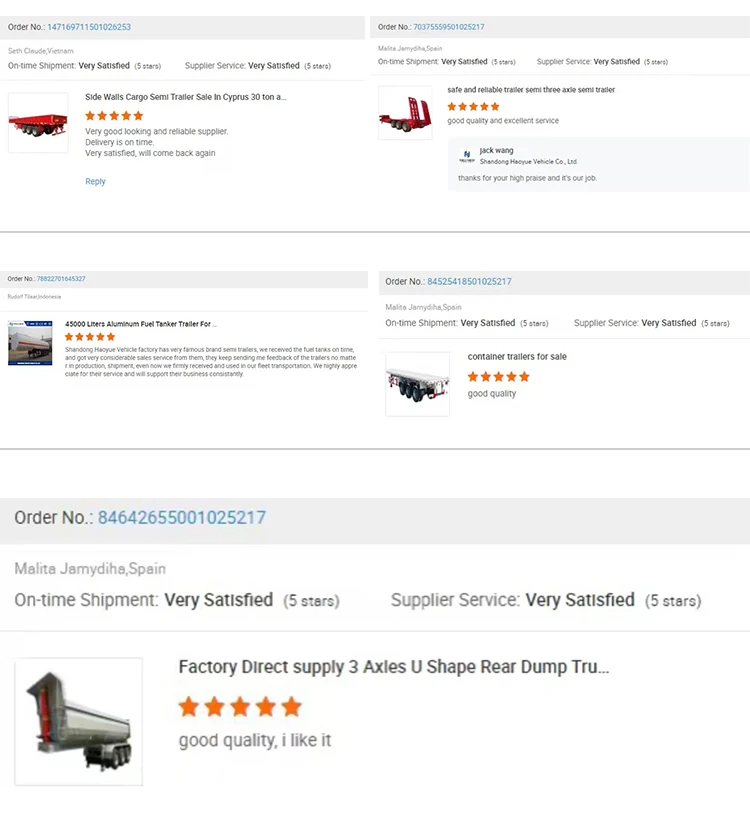Viewport: 750px width, 816px height.
Task: Open white container trailer thumbnail
Action: pyautogui.click(x=417, y=384)
